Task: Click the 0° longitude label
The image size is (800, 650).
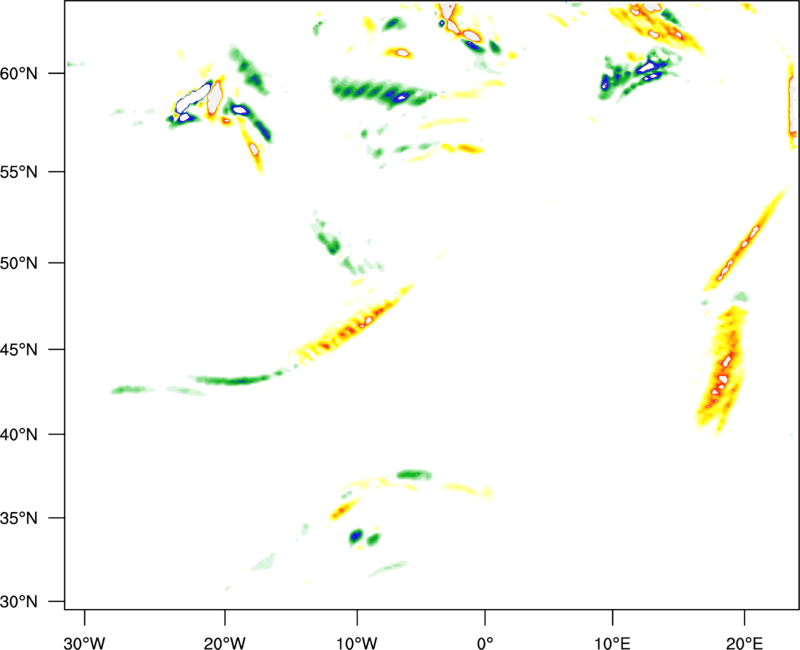Action: click(484, 643)
